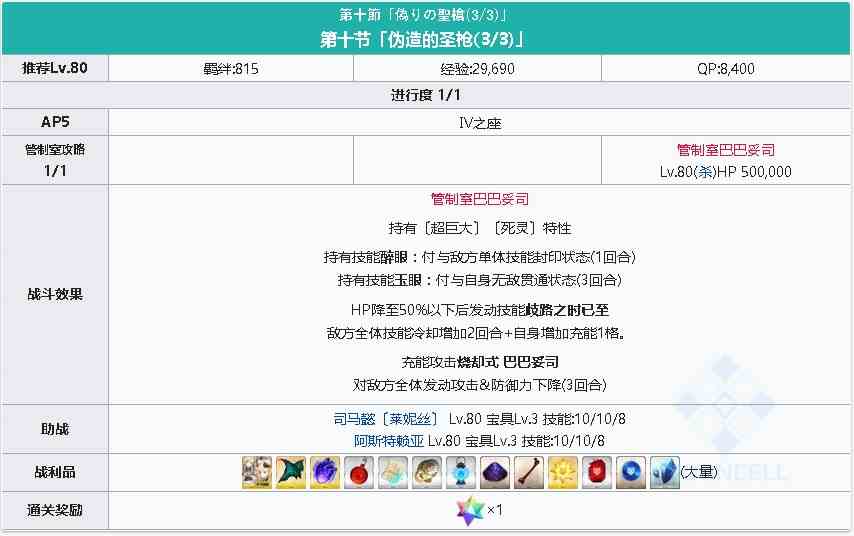Click the seashell loot icon

tap(426, 472)
